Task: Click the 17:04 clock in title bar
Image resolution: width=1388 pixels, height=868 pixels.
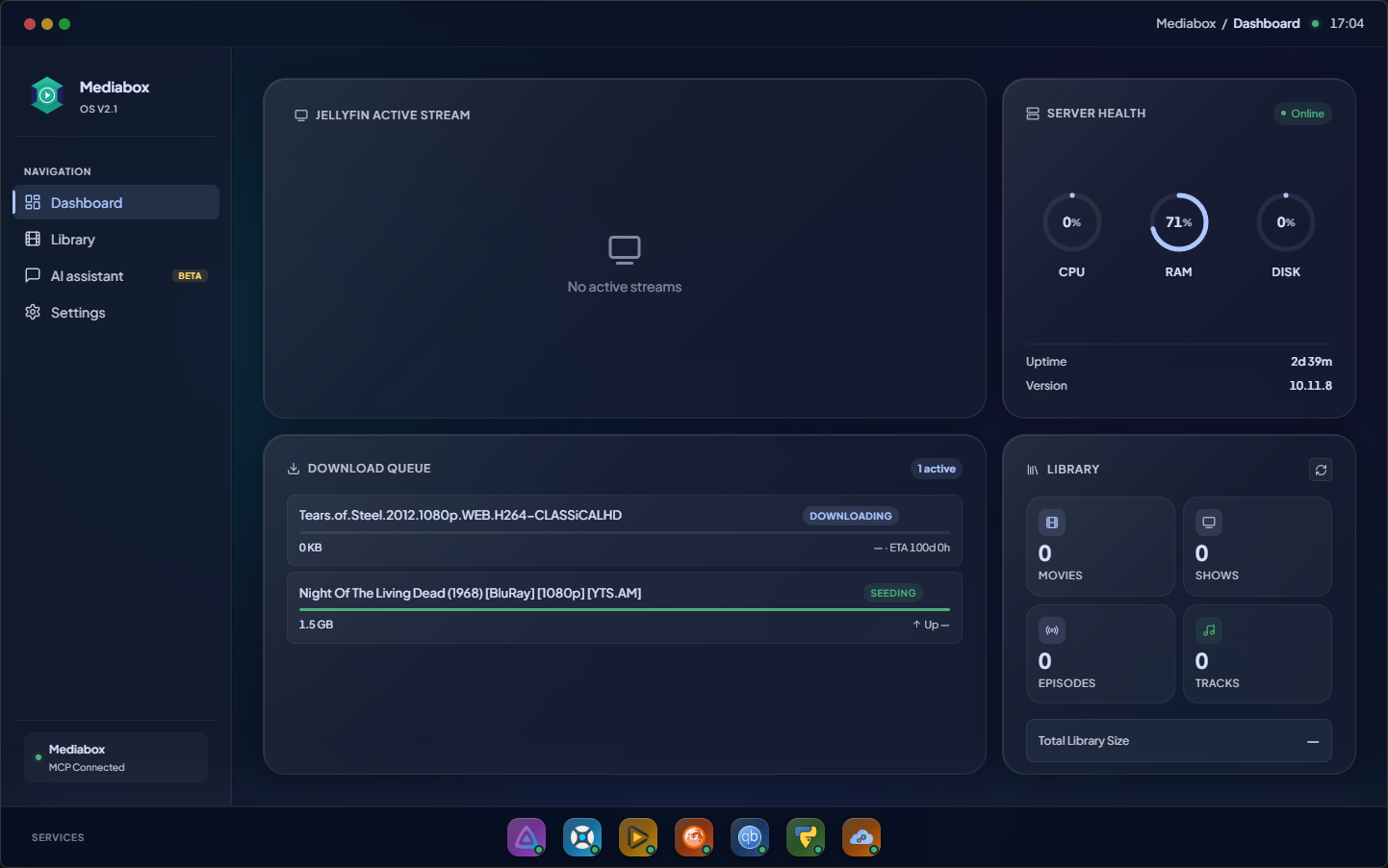Action: coord(1347,23)
